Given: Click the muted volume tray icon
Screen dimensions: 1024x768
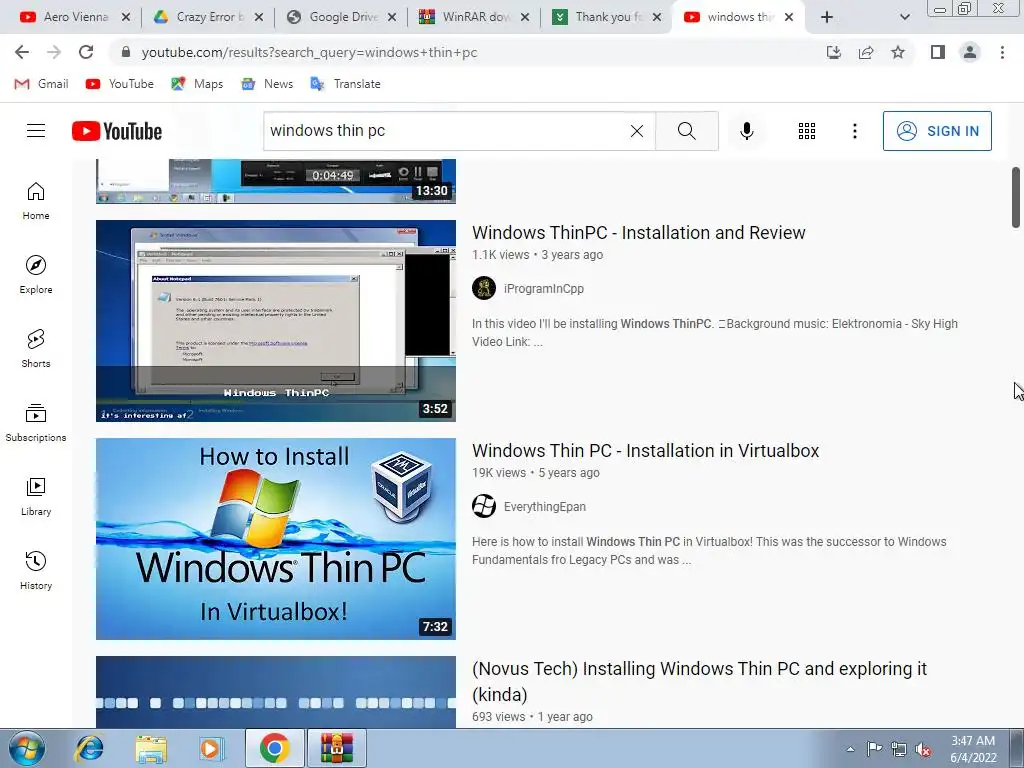Looking at the screenshot, I should (923, 749).
